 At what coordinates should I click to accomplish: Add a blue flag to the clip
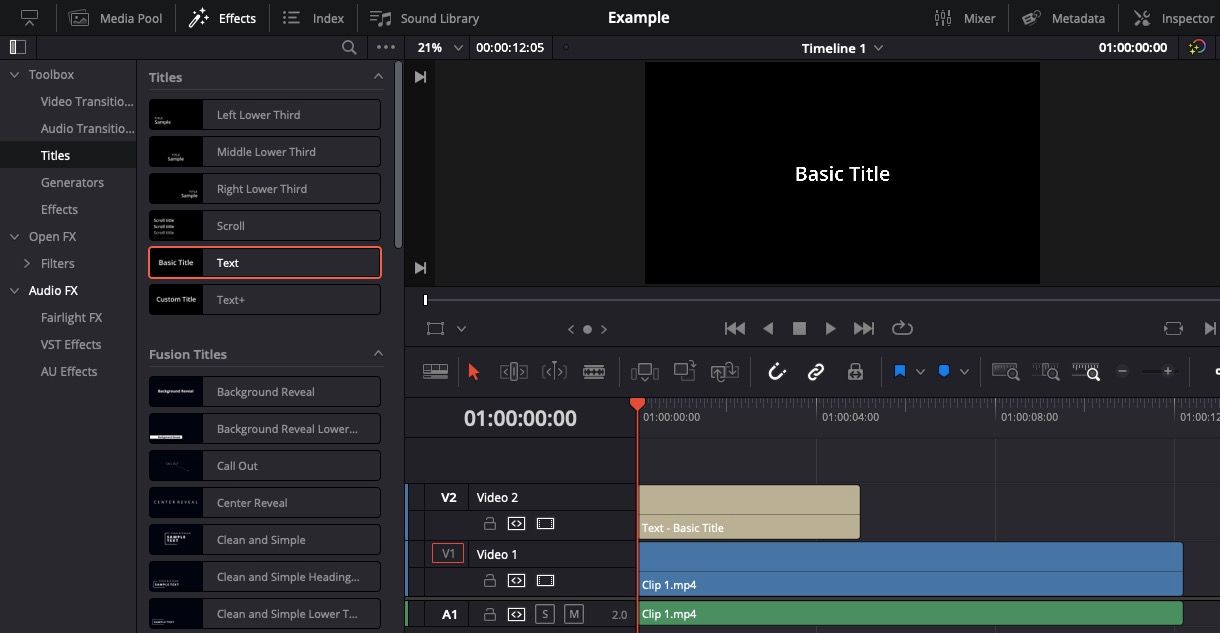click(x=944, y=371)
